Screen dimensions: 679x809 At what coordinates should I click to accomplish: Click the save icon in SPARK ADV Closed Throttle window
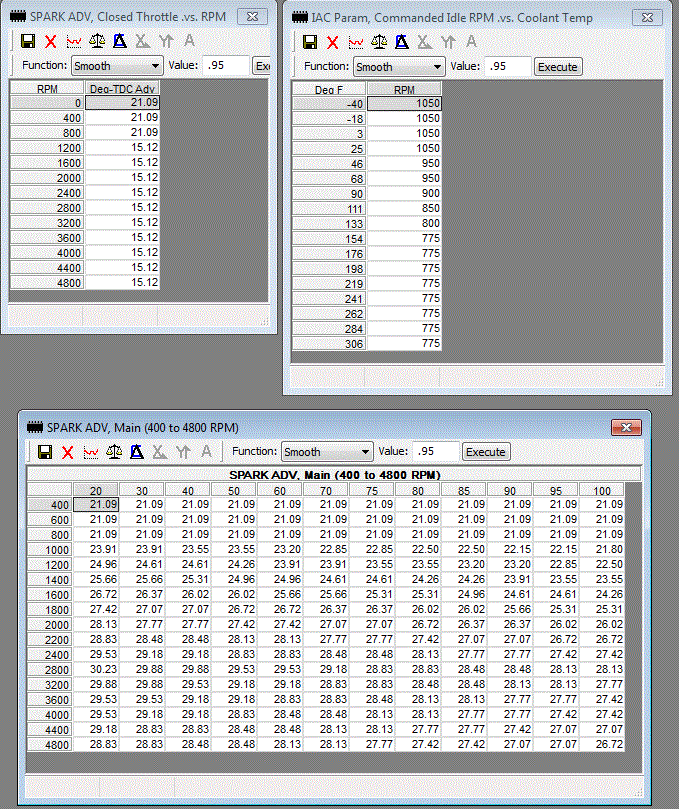coord(27,42)
